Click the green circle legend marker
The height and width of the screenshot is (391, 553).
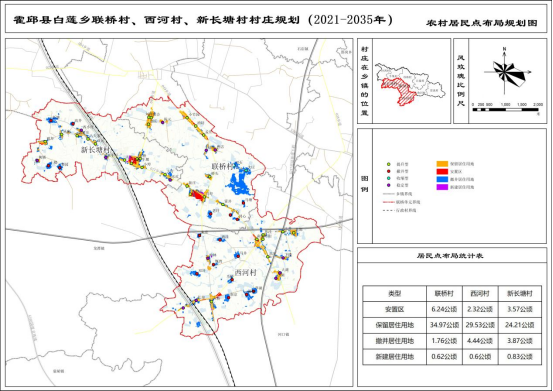[389, 164]
